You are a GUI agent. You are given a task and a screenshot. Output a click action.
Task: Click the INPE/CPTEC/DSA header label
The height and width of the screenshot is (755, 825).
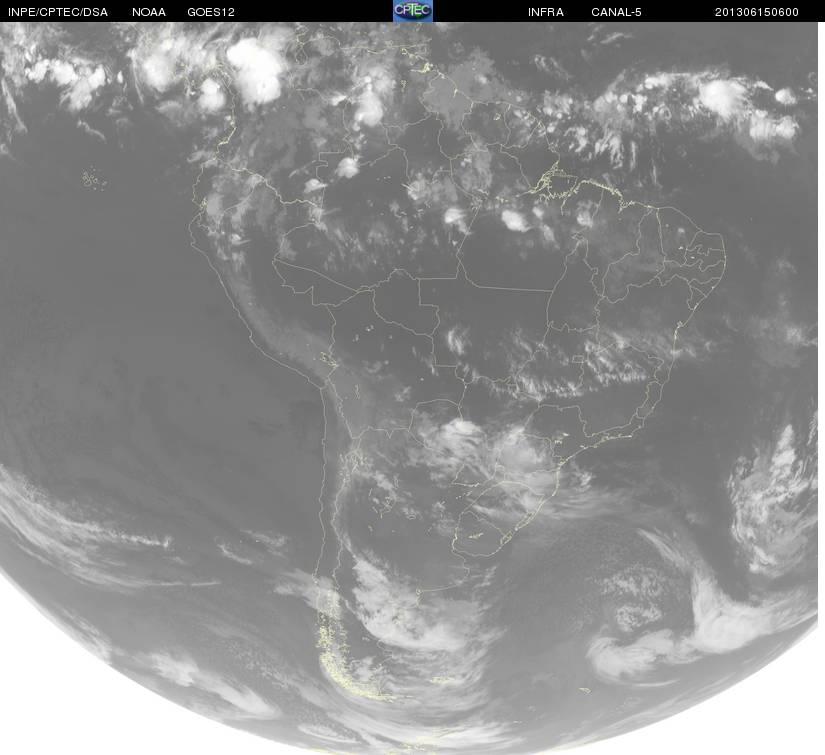pyautogui.click(x=58, y=12)
